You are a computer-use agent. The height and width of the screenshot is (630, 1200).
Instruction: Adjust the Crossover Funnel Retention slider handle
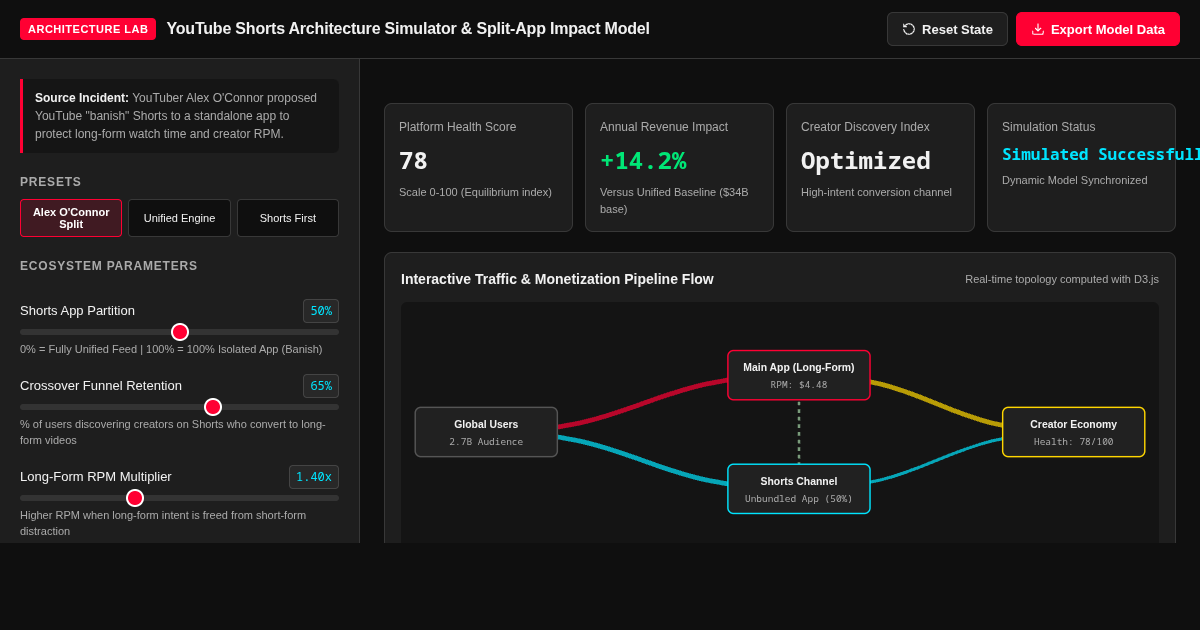(x=213, y=407)
